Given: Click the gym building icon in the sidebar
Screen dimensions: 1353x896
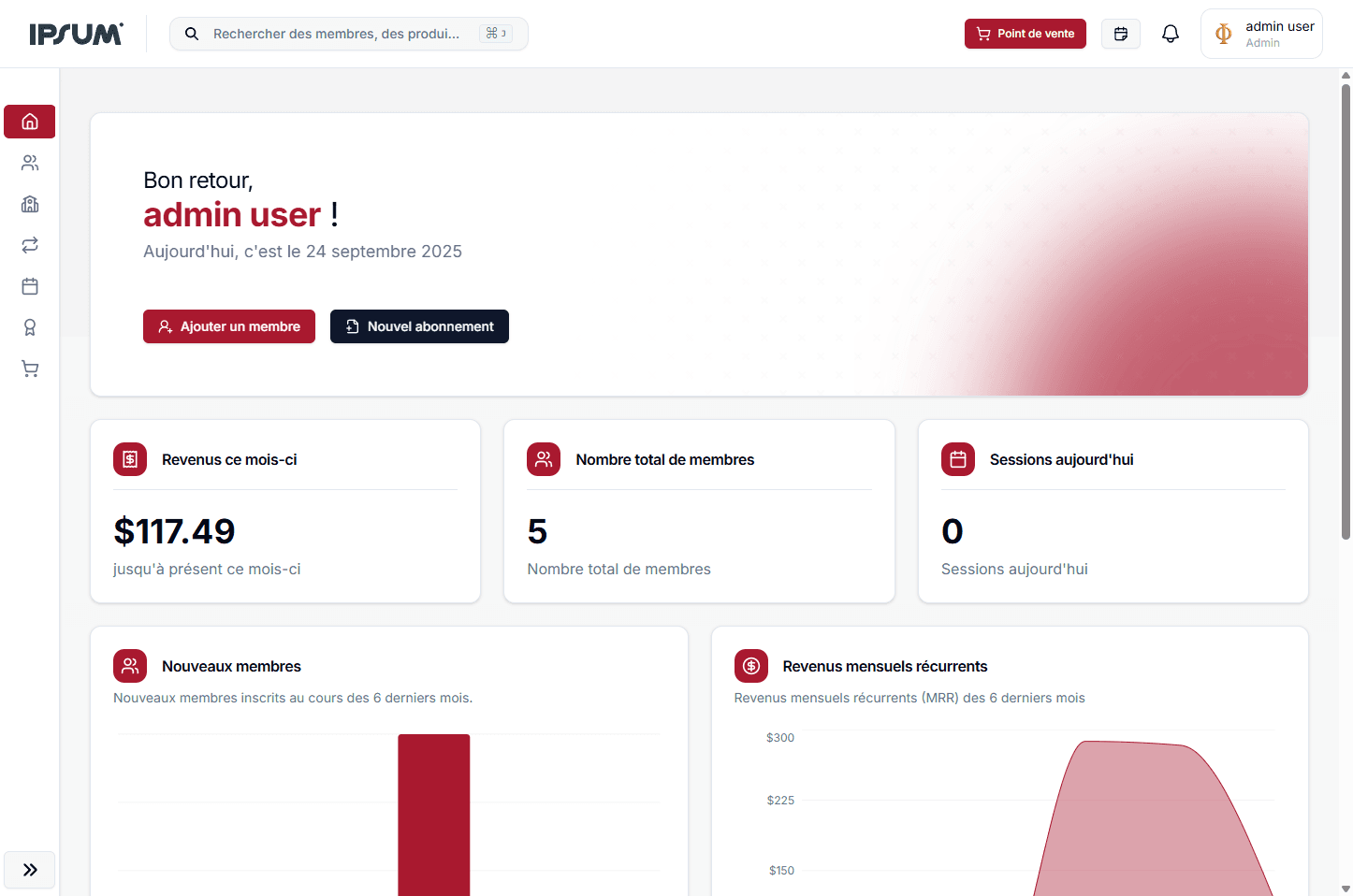Looking at the screenshot, I should click(x=29, y=204).
